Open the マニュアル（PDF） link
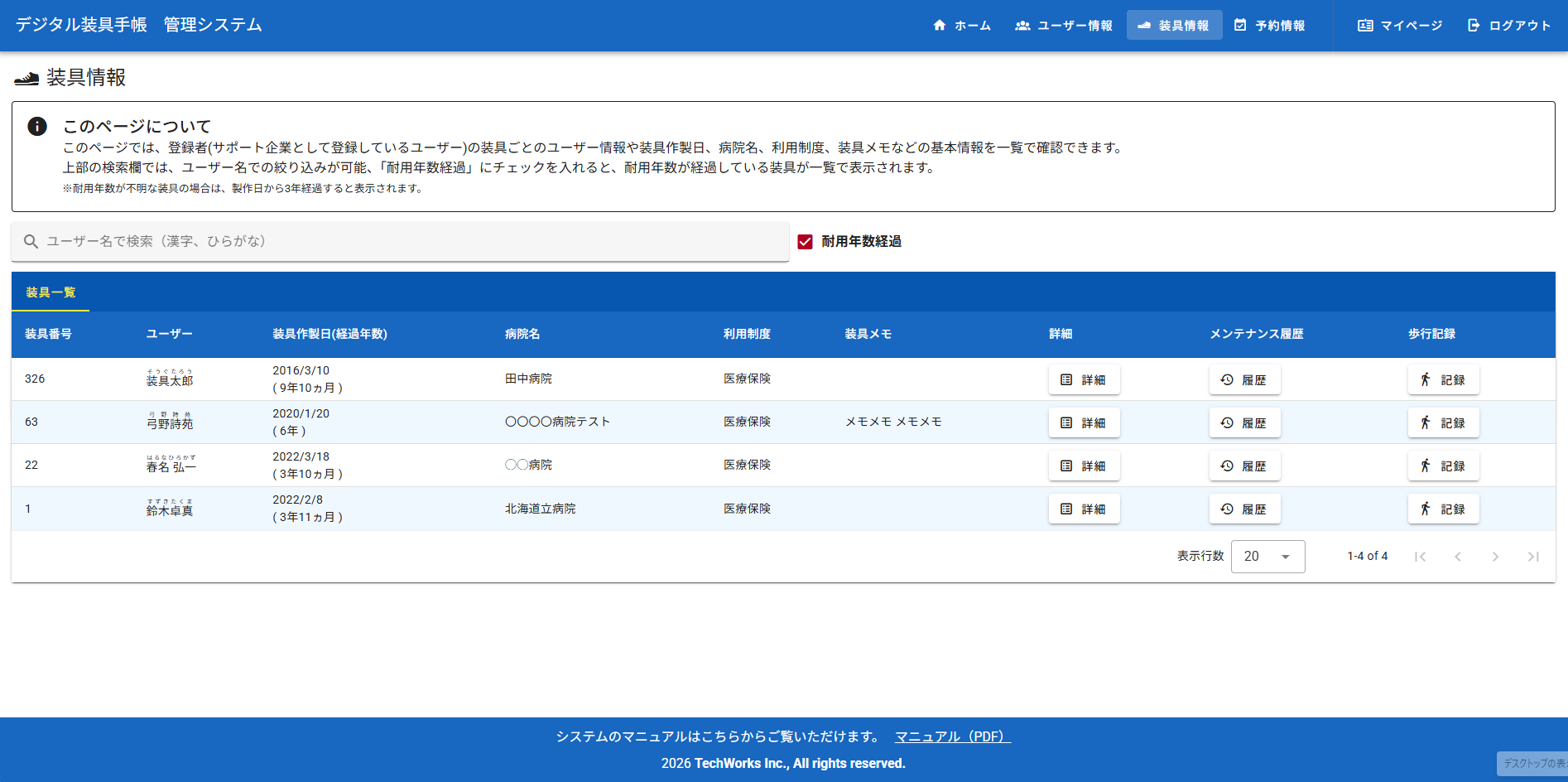 pyautogui.click(x=952, y=736)
